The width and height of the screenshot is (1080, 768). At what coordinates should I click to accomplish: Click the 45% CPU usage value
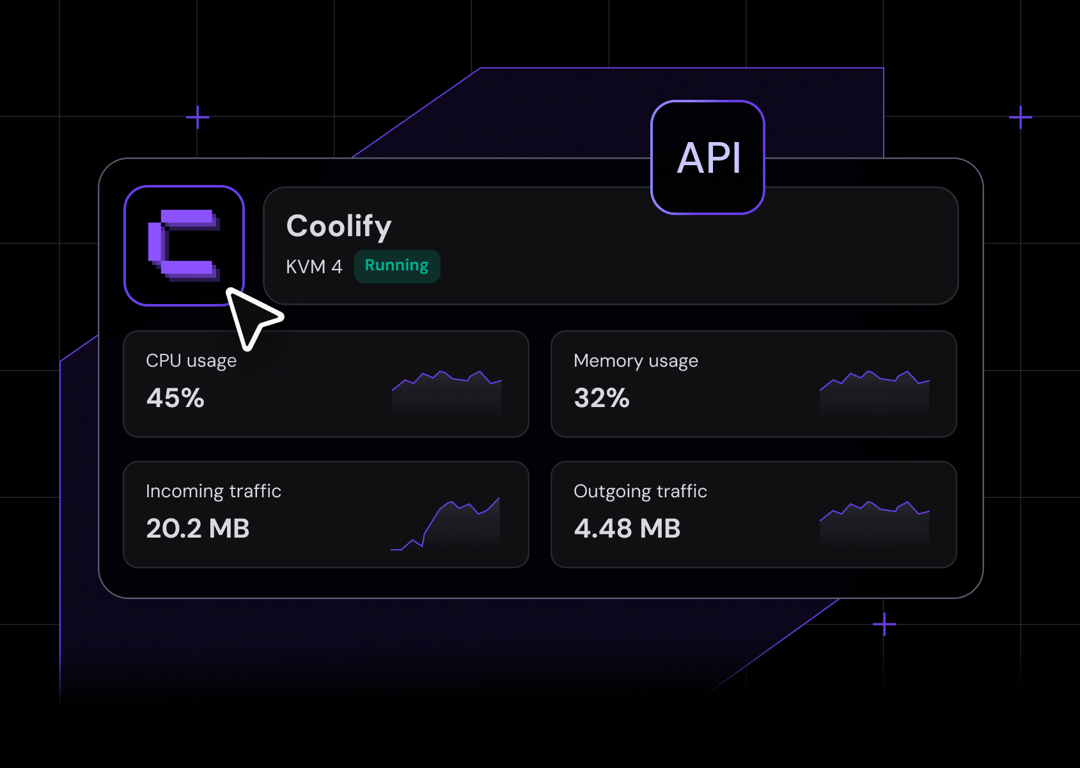coord(174,398)
